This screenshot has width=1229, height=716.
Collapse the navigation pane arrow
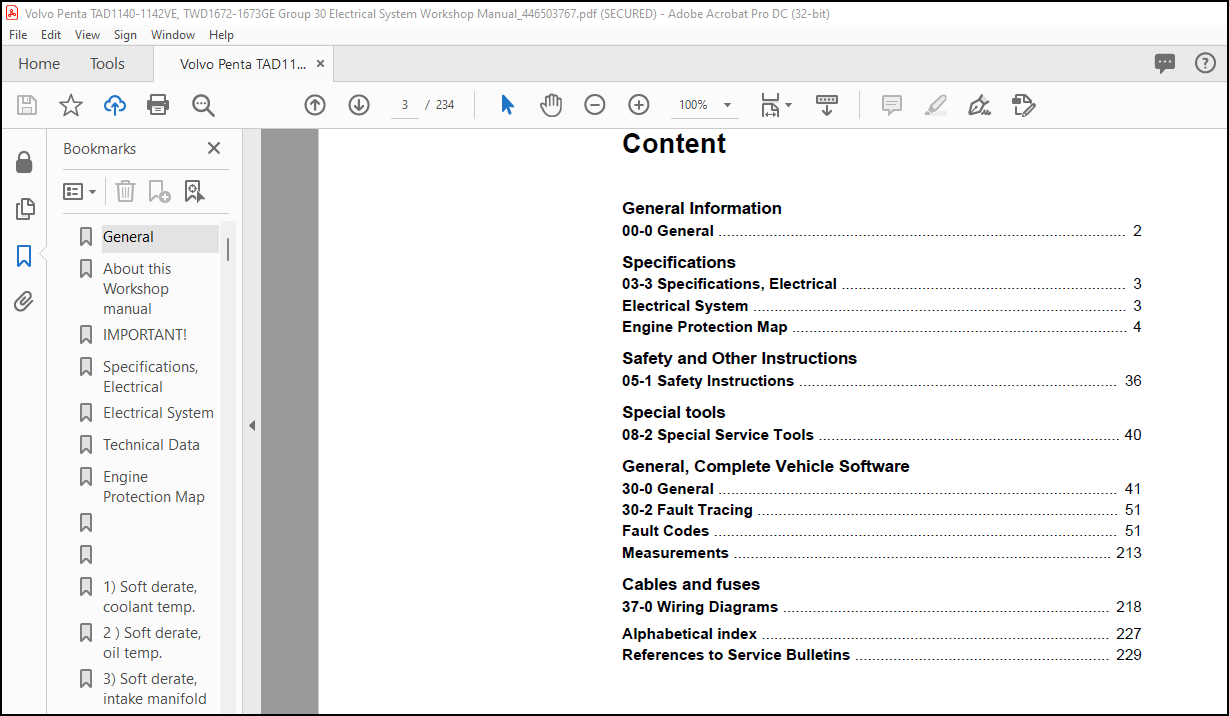(x=252, y=425)
